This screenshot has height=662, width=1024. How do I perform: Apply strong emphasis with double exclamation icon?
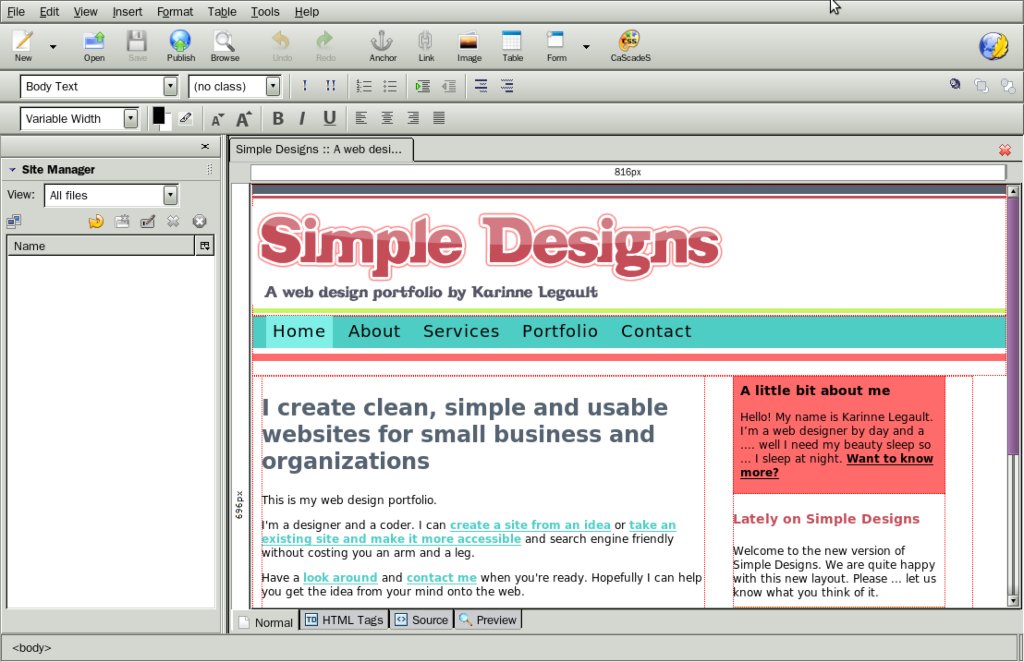(330, 86)
